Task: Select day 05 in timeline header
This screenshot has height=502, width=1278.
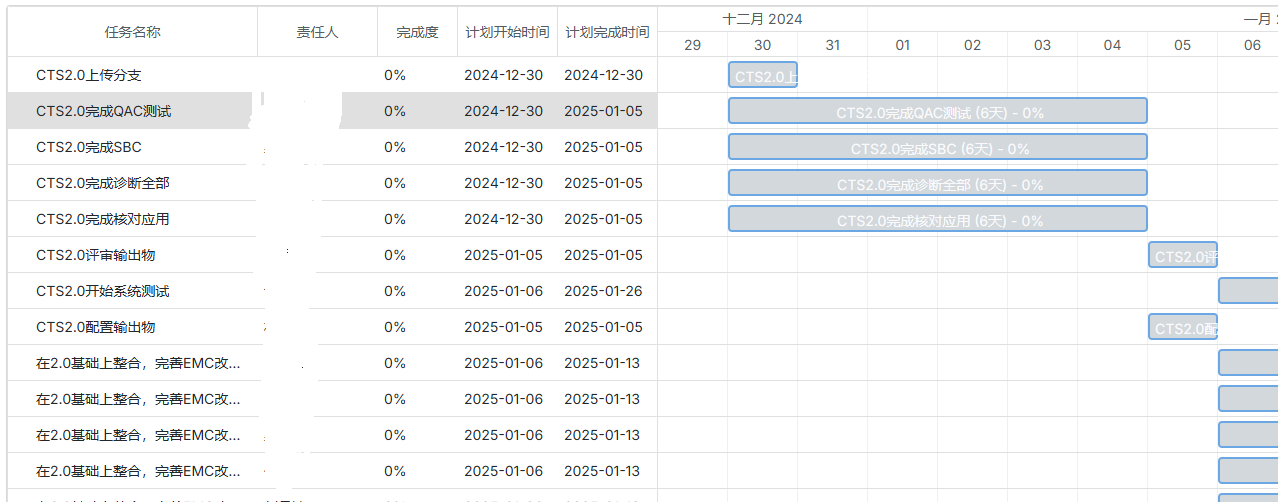Action: pos(1182,45)
